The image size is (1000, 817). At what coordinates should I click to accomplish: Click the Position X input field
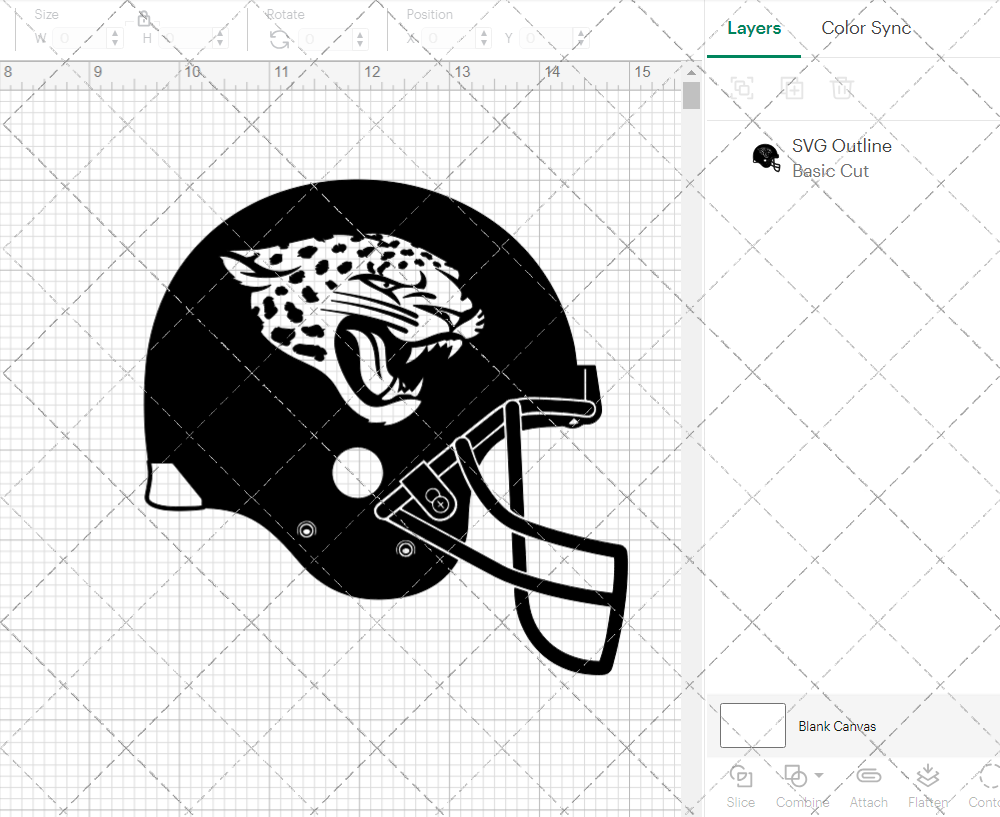click(449, 38)
